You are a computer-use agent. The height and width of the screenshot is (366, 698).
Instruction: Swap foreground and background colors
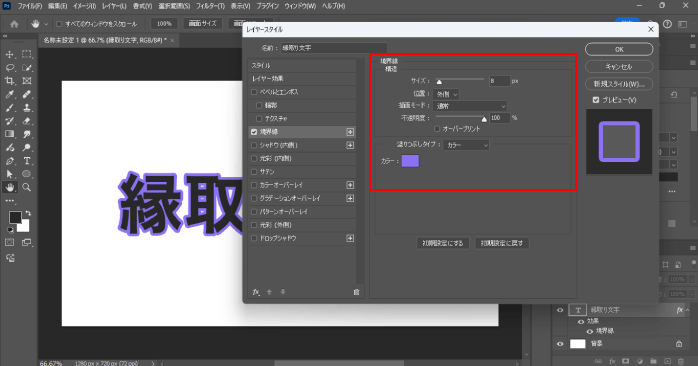click(28, 214)
